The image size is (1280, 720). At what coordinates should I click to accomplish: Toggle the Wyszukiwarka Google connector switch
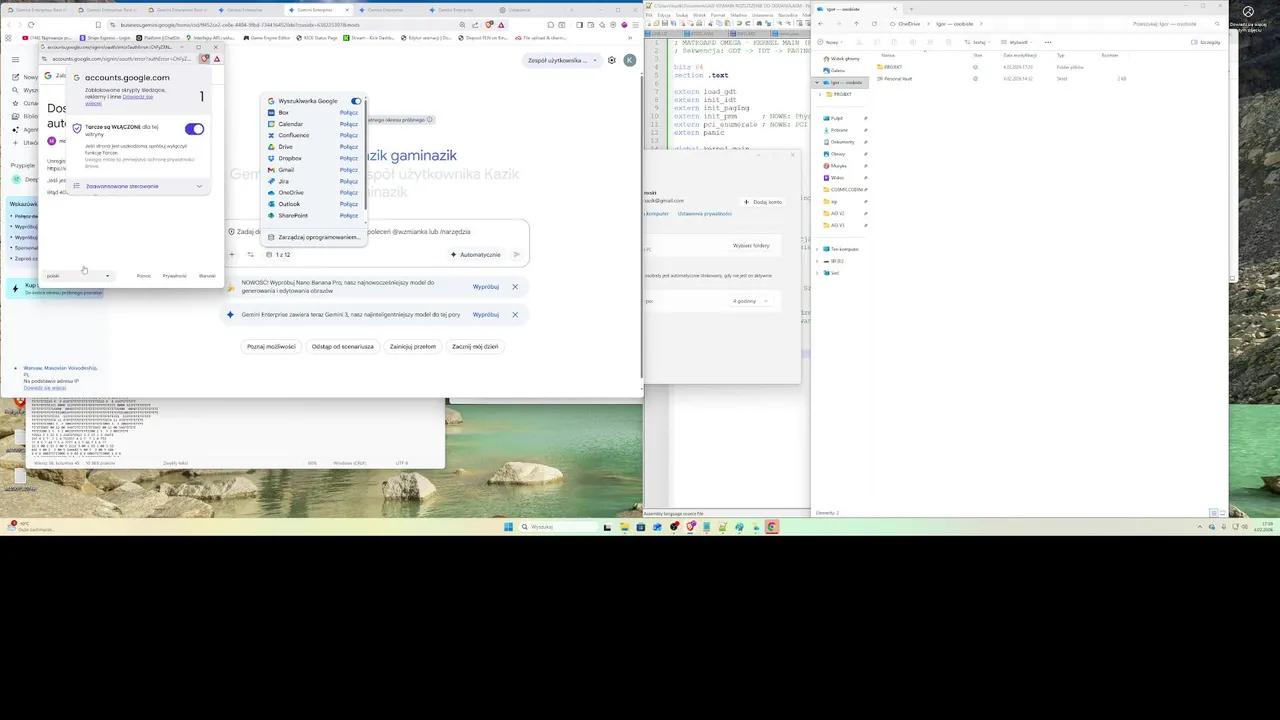click(356, 101)
